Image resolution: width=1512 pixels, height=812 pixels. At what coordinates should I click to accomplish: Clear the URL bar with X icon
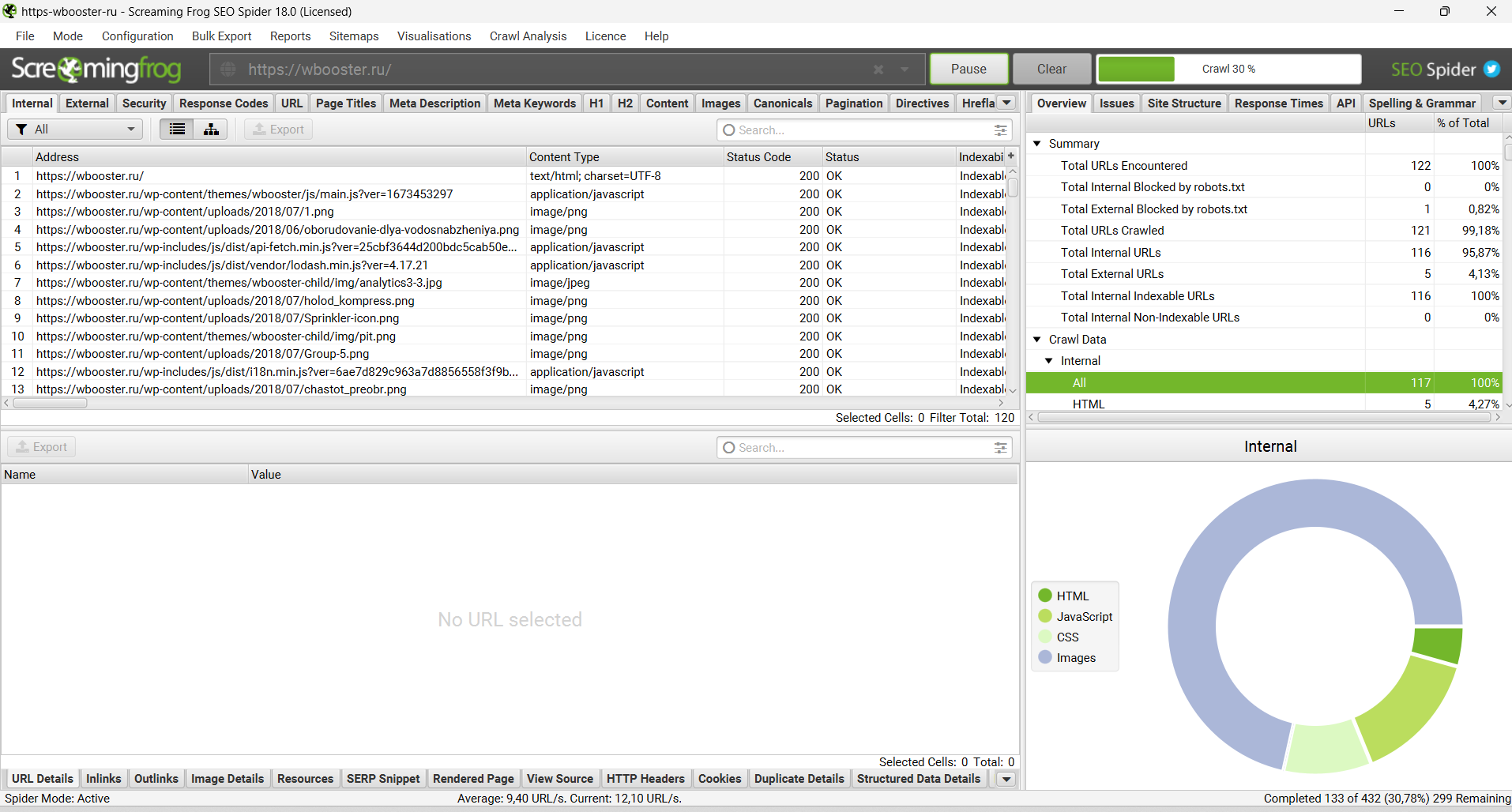click(878, 70)
